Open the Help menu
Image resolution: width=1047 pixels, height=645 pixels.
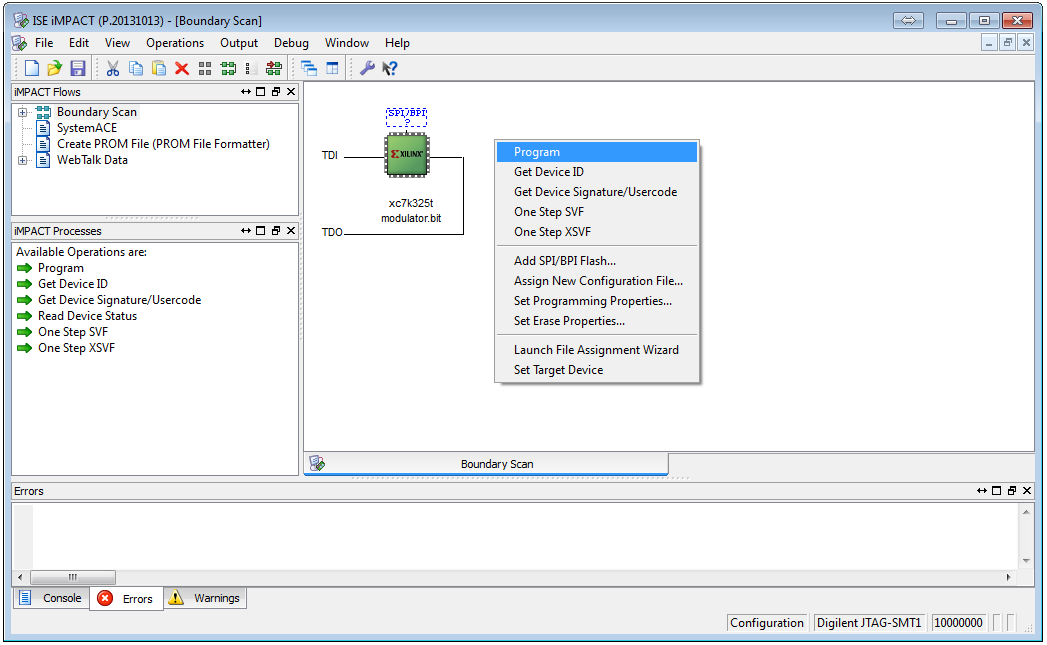[x=397, y=43]
